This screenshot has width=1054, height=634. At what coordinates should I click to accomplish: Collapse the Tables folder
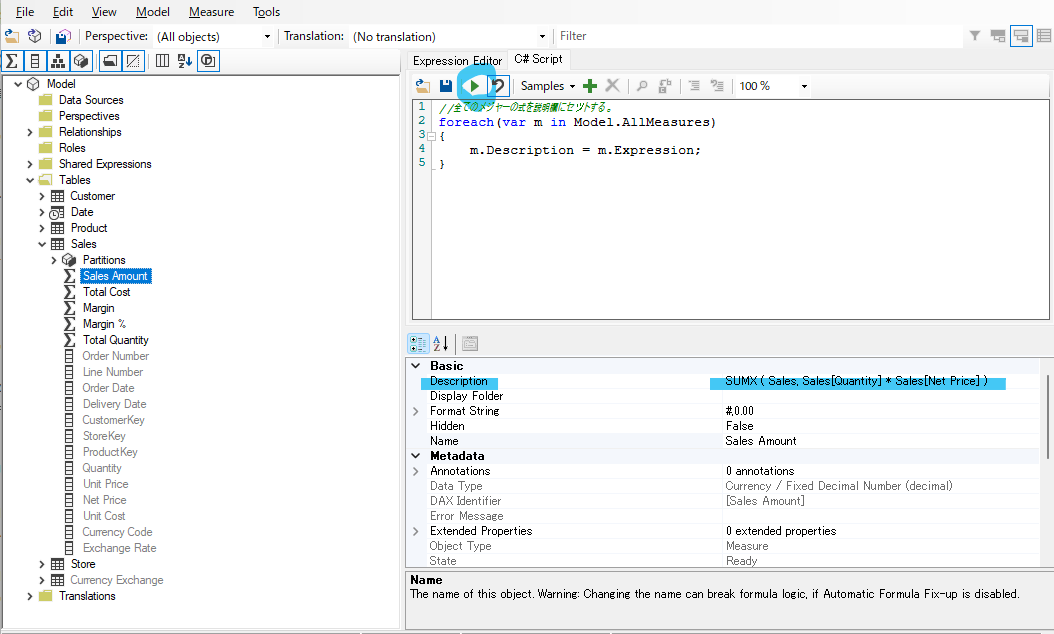point(30,180)
